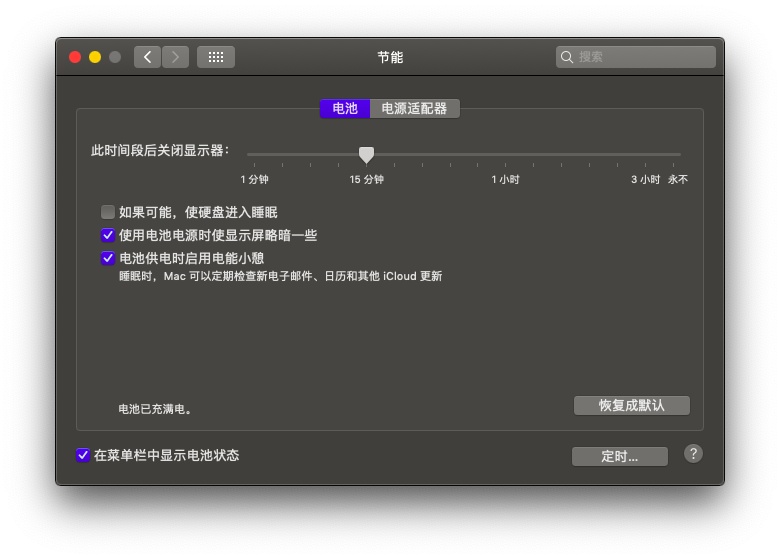Toggle 在菜单栏中显示电池状态 checkbox
This screenshot has width=780, height=559.
click(83, 455)
